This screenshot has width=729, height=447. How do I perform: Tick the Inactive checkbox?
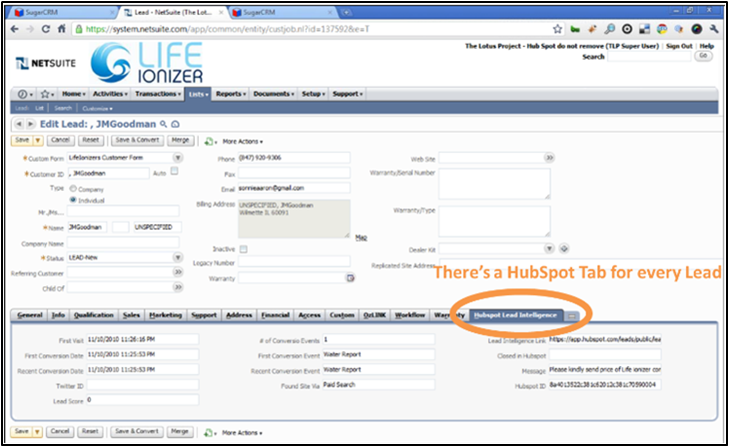pyautogui.click(x=243, y=248)
